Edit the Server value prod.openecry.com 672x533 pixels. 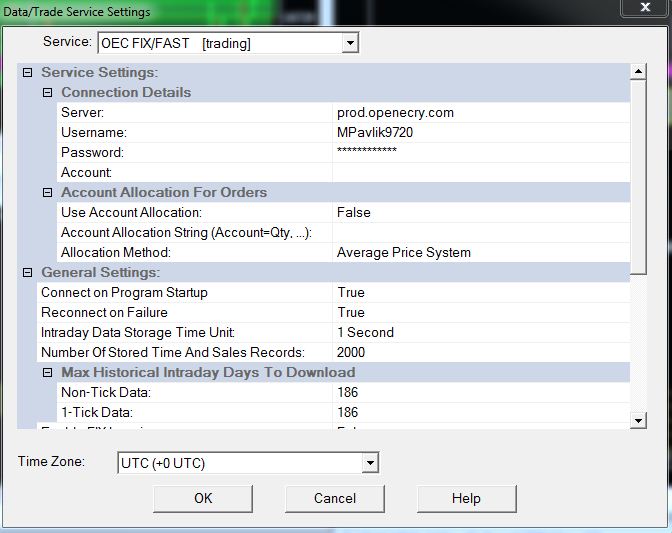point(481,113)
